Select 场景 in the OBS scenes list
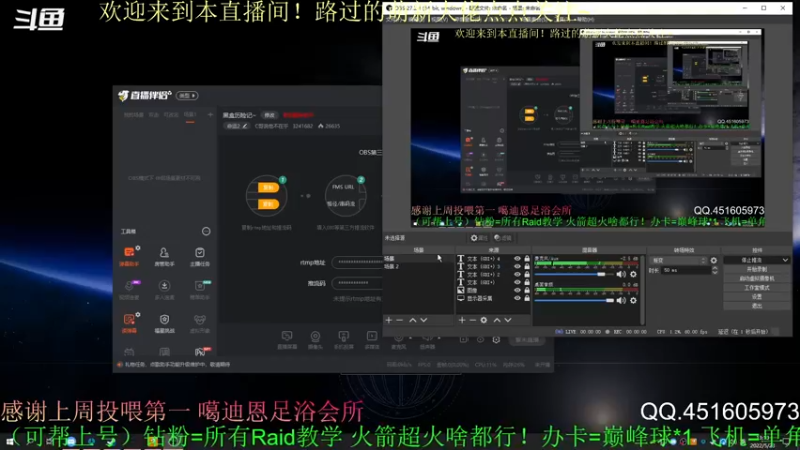This screenshot has height=450, width=800. (x=418, y=259)
